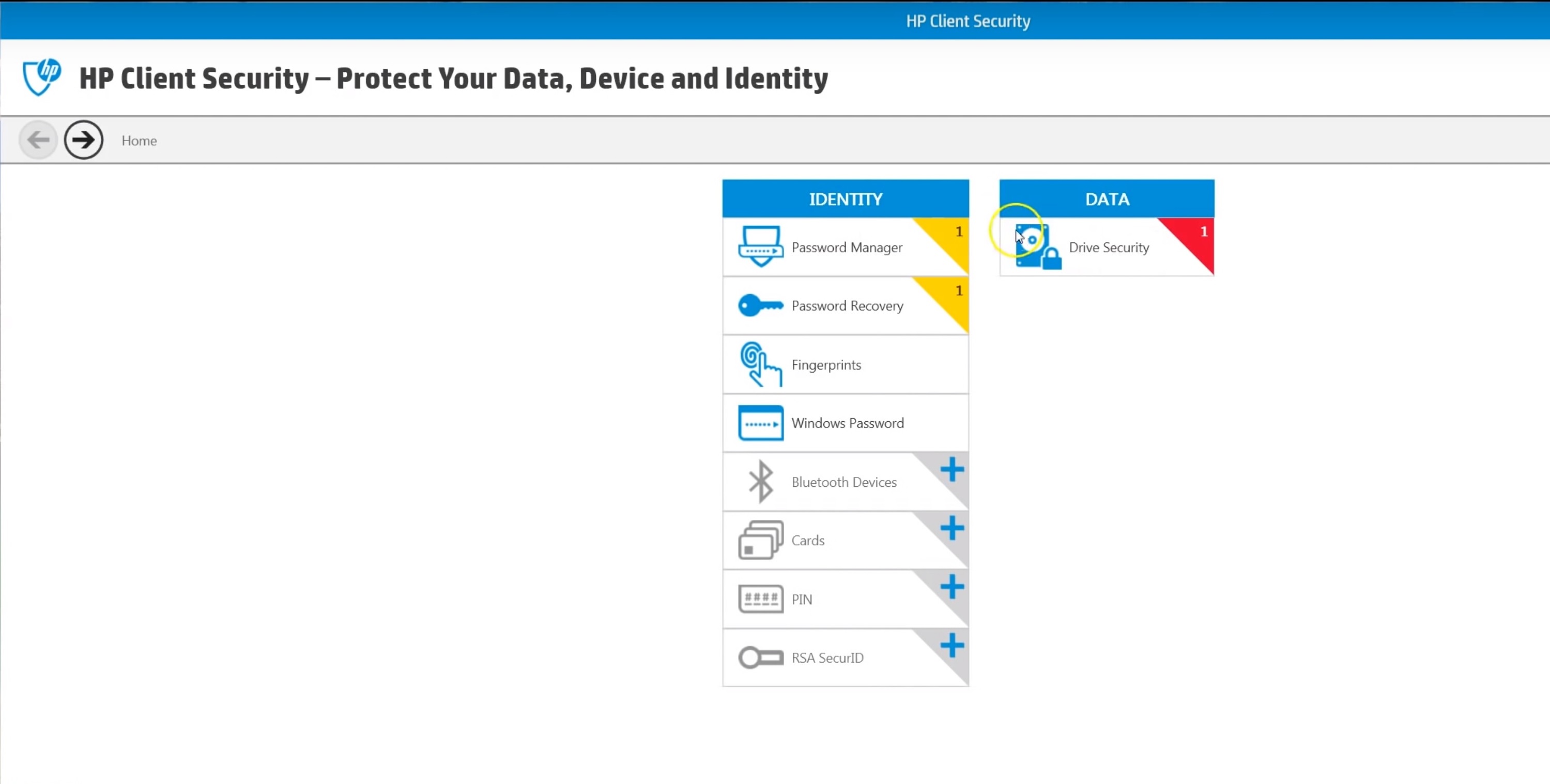
Task: Open the Fingerprints label text
Action: pyautogui.click(x=826, y=365)
